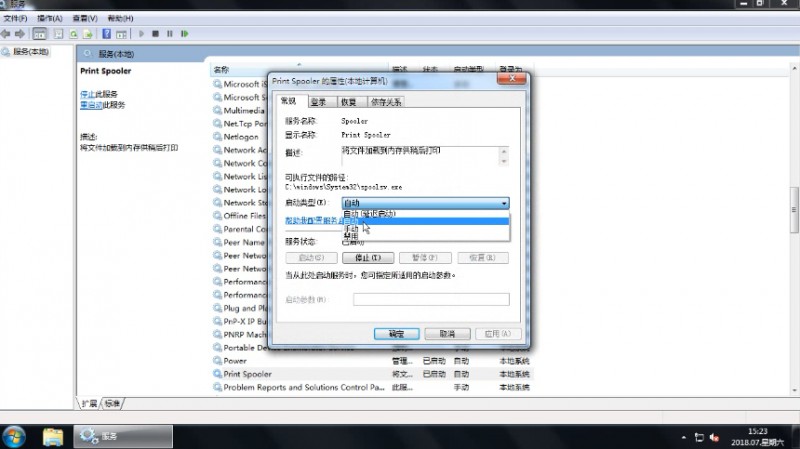Toggle the show/hide action pane icon
Screen dimensions: 800x449
tap(121, 34)
